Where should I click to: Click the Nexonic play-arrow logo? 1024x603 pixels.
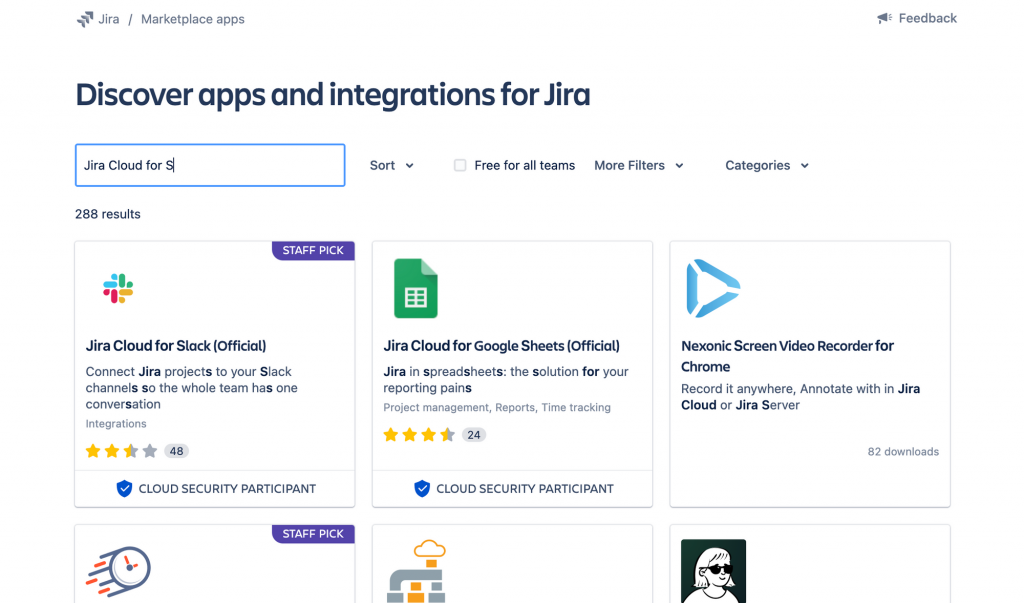713,288
